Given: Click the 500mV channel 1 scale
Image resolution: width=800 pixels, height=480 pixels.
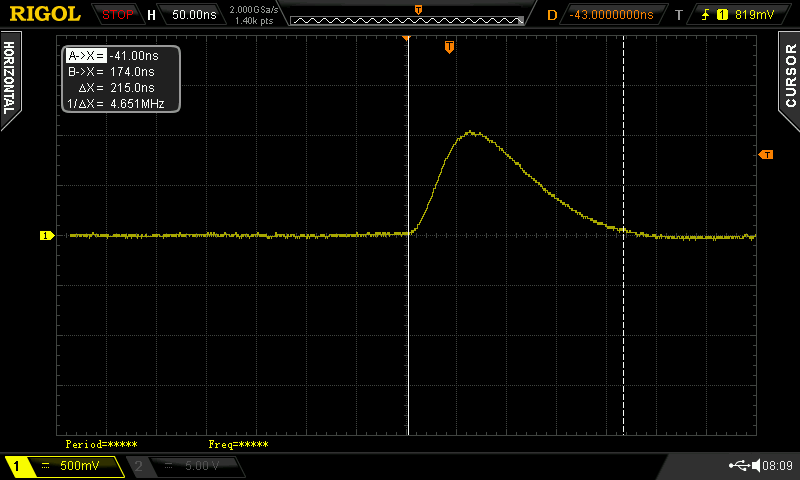Looking at the screenshot, I should click(x=80, y=466).
